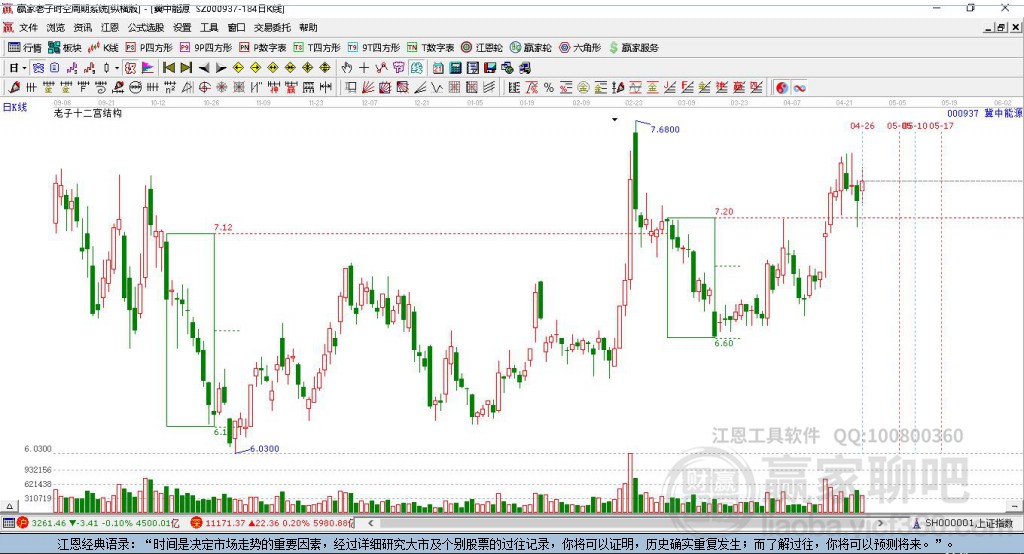
Task: Toggle the red-blue gradient flag icon
Action: point(148,68)
